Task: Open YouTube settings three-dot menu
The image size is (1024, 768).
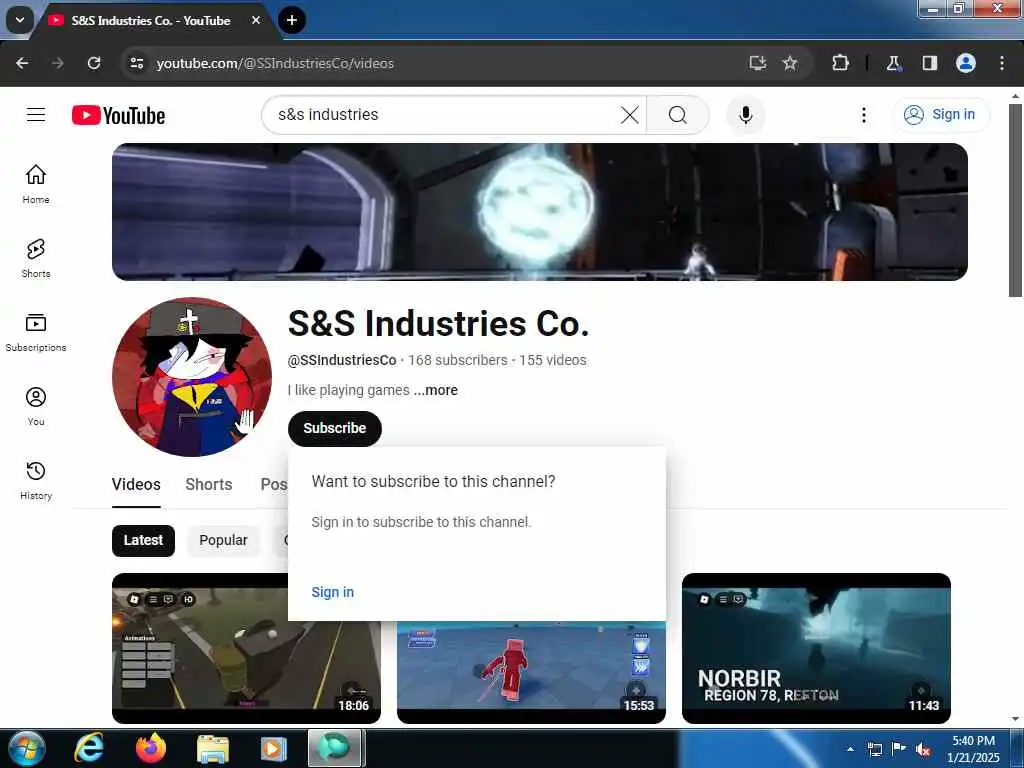Action: click(863, 115)
